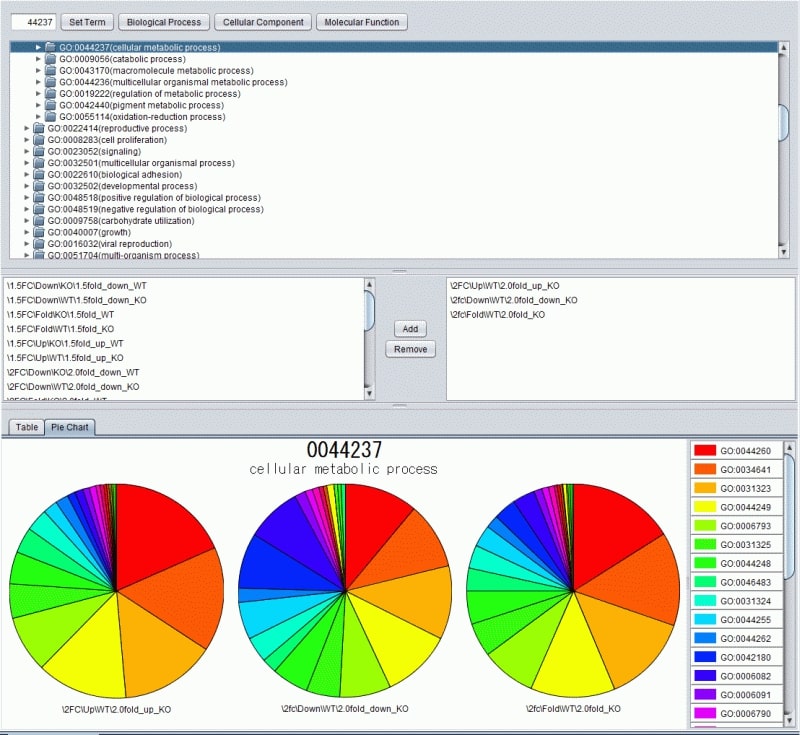Screen dimensions: 800x735
Task: Click the Add button
Action: [x=410, y=329]
